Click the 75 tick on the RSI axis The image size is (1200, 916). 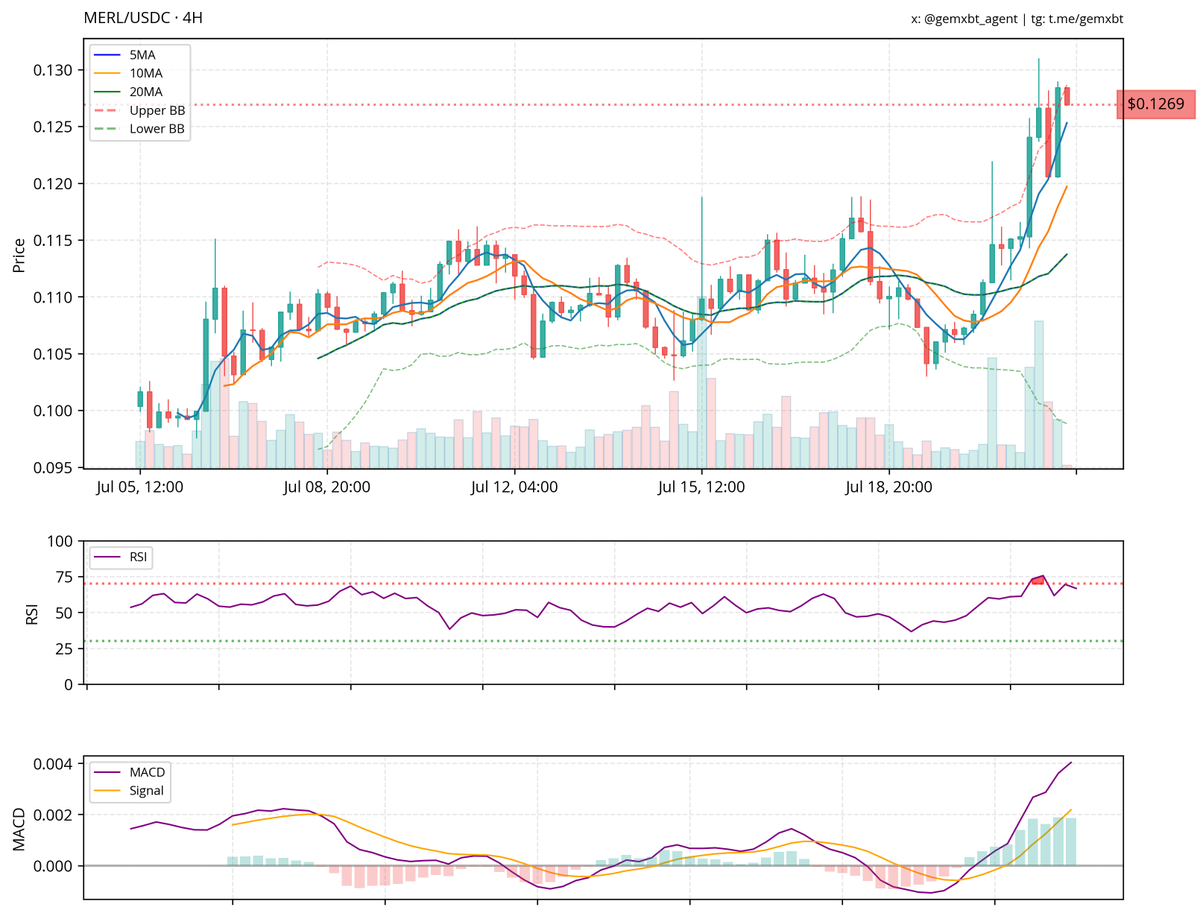click(x=66, y=577)
